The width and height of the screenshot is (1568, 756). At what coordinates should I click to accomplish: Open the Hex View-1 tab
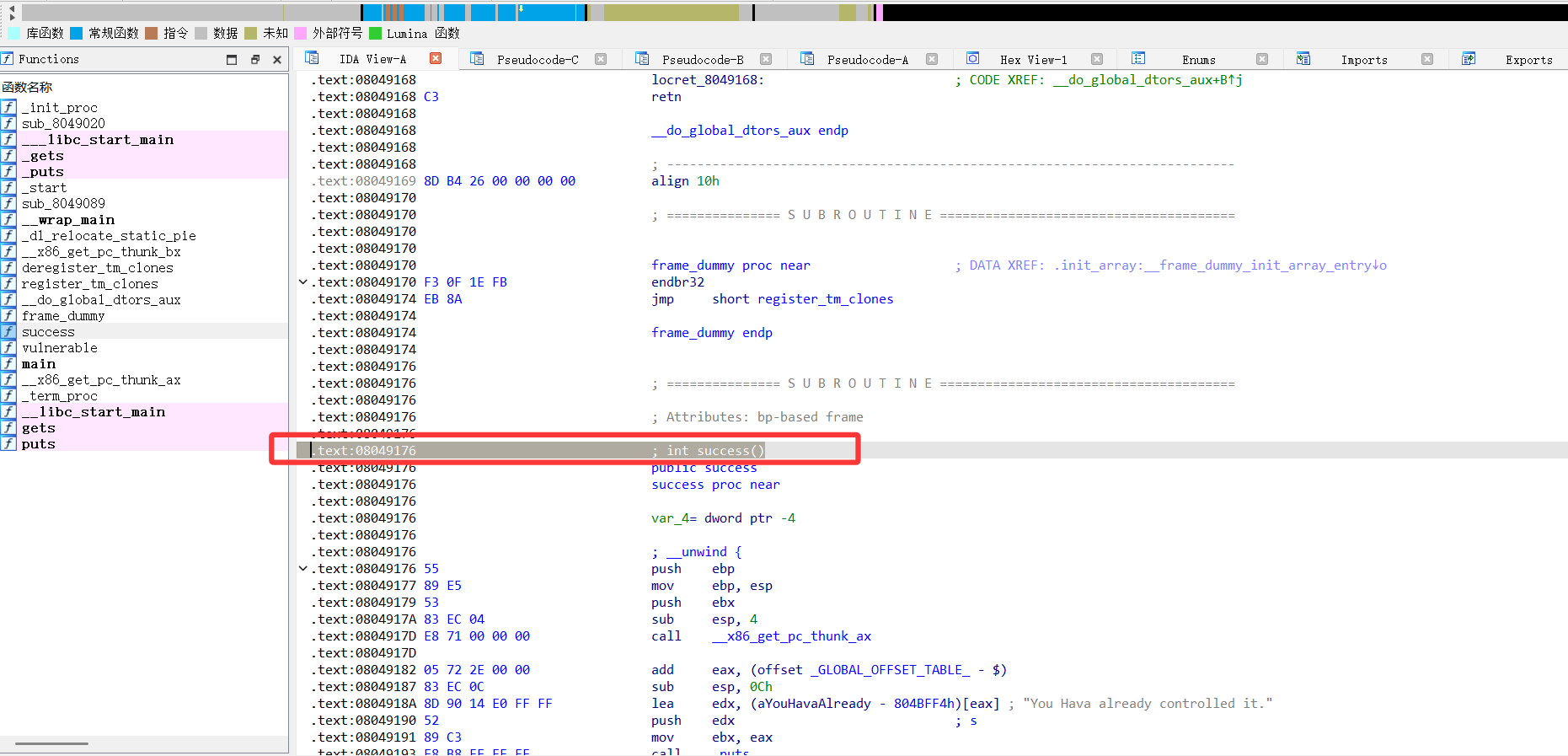(x=1033, y=60)
